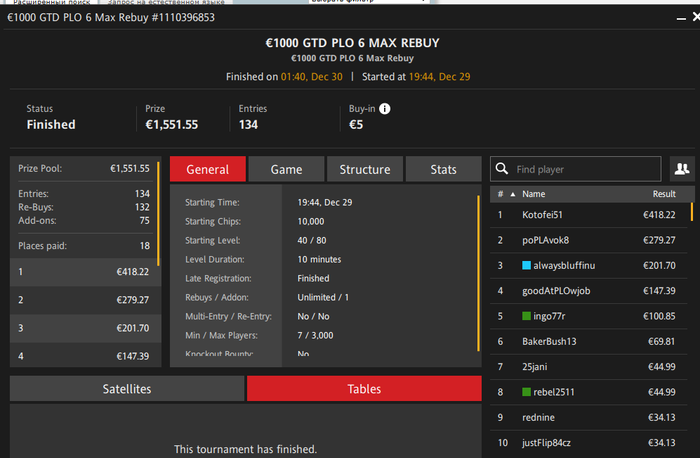Select the Stats tab
This screenshot has width=700, height=458.
(443, 169)
